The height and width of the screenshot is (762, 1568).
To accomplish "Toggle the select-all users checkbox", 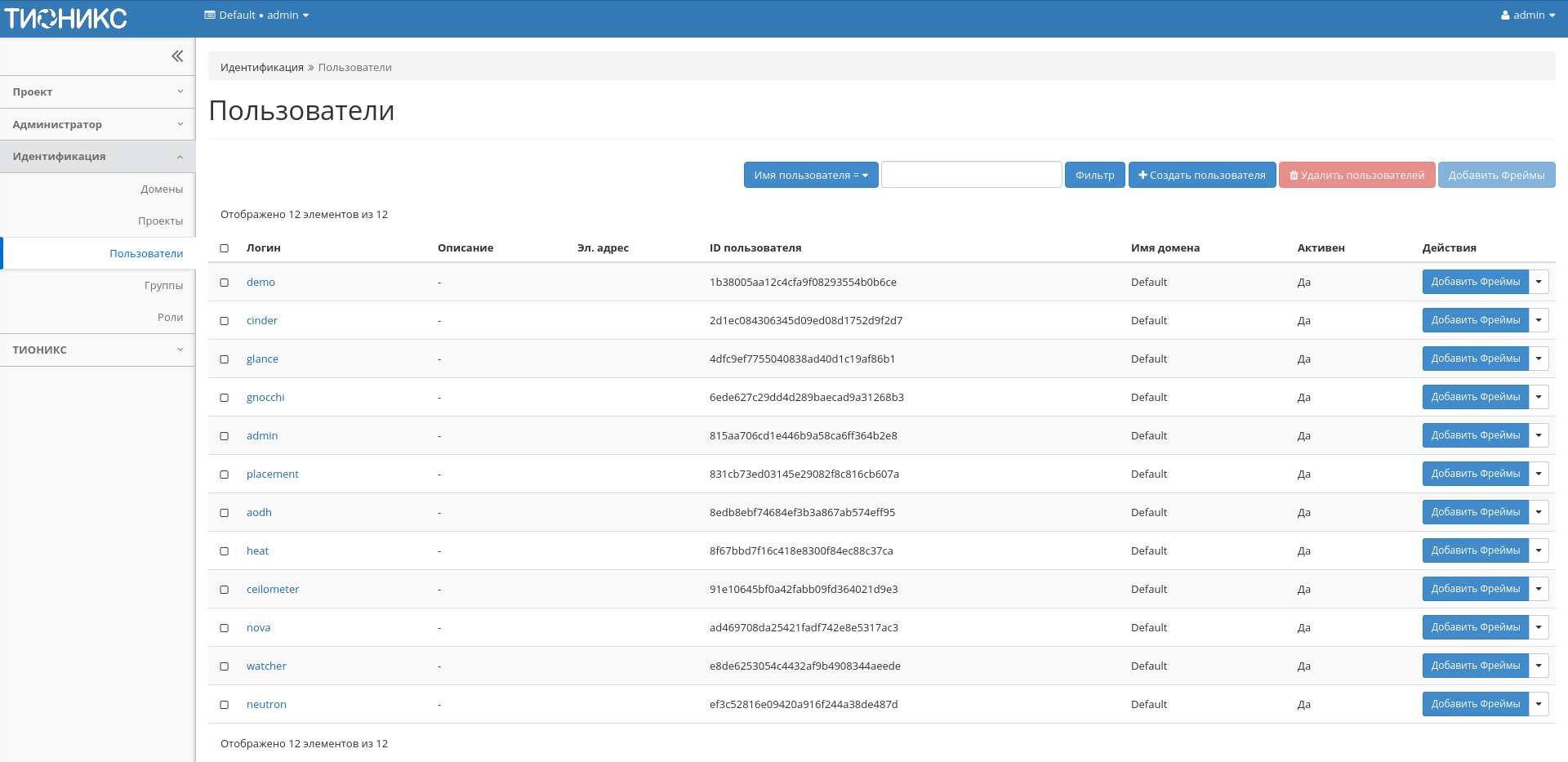I will point(225,248).
